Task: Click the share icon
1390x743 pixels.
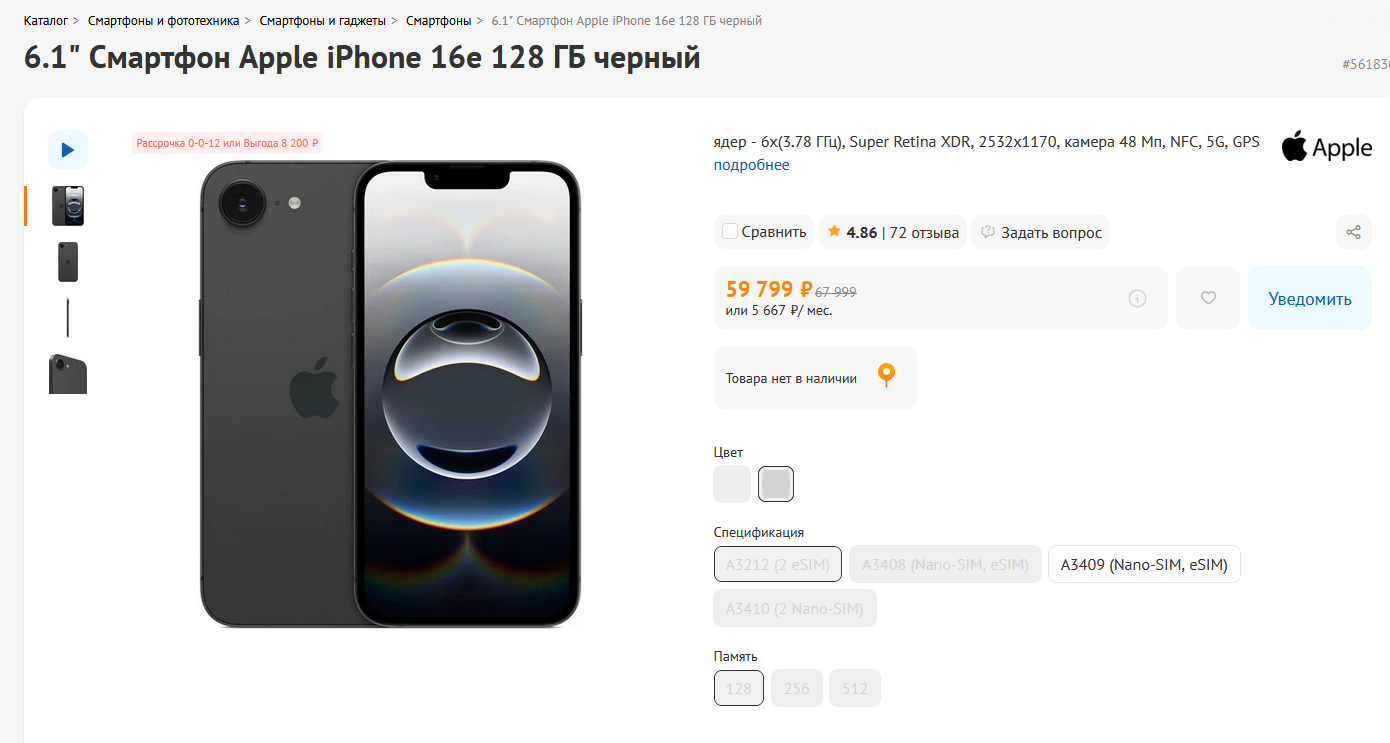Action: click(x=1353, y=232)
